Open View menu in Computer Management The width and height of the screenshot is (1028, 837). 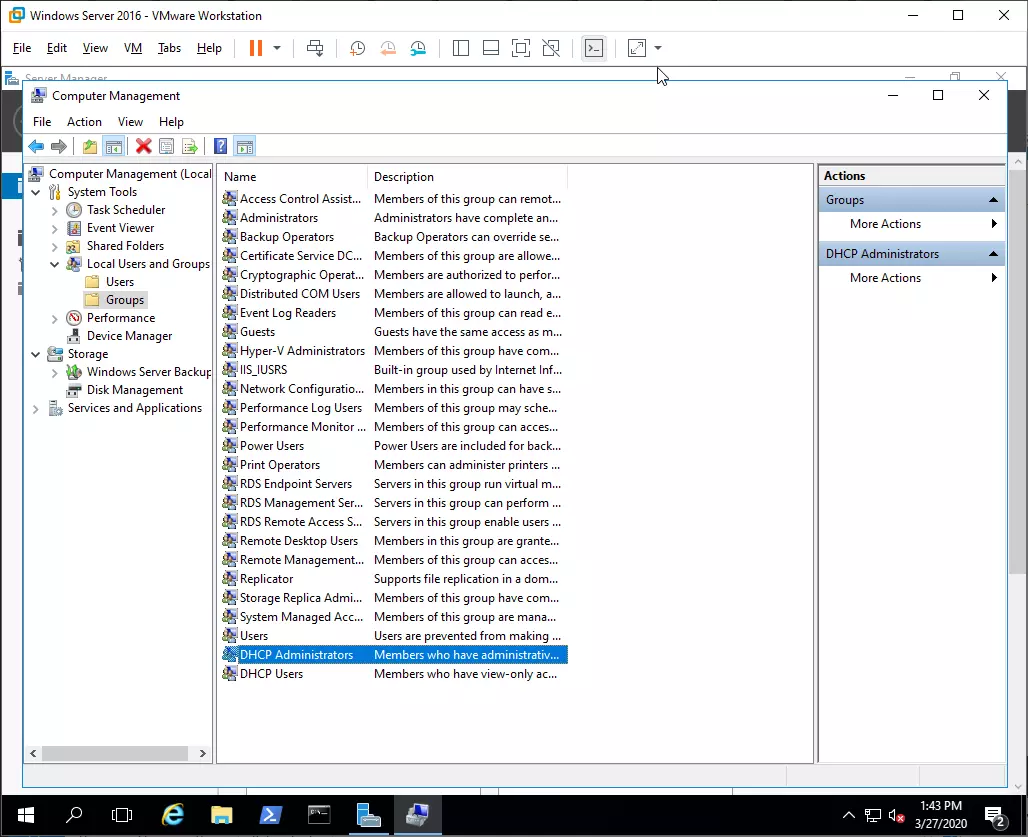pyautogui.click(x=130, y=122)
